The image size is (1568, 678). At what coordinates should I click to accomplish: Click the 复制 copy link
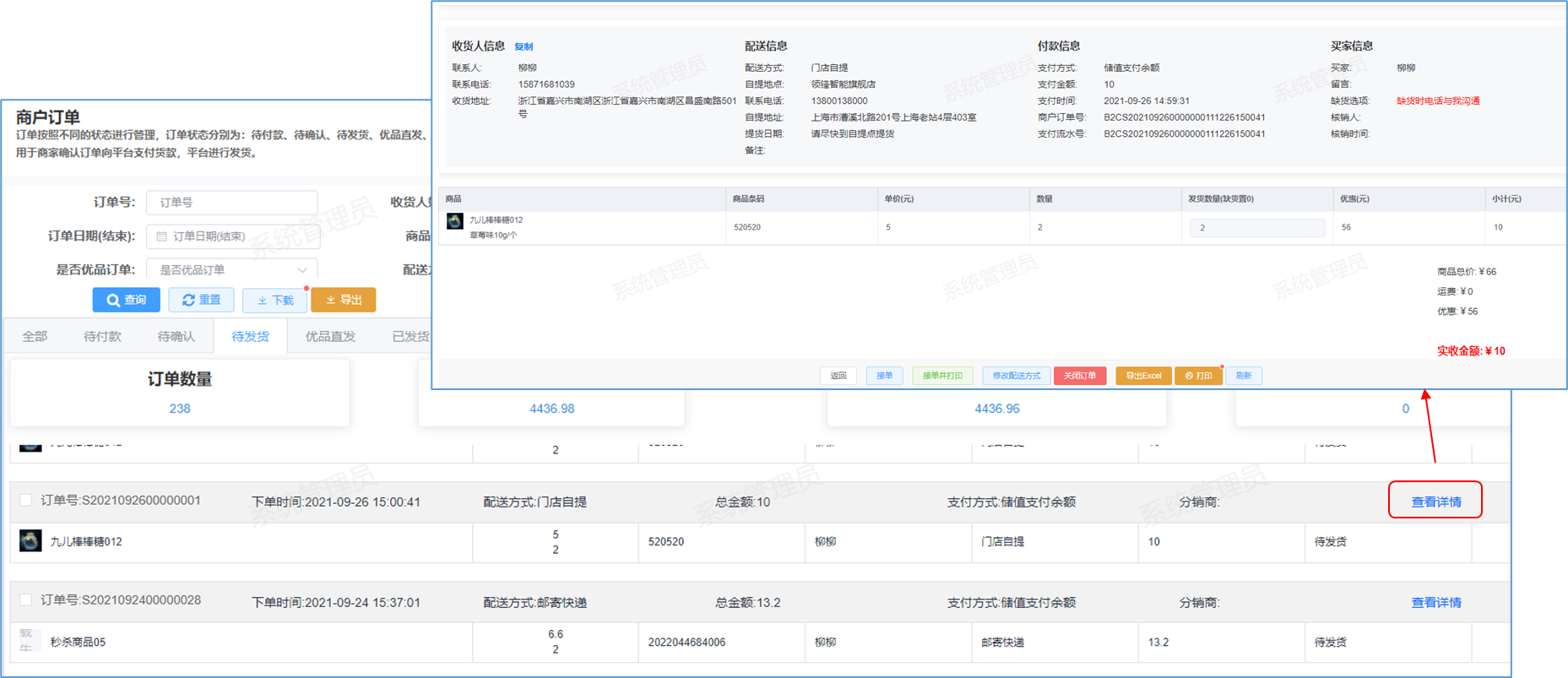524,46
